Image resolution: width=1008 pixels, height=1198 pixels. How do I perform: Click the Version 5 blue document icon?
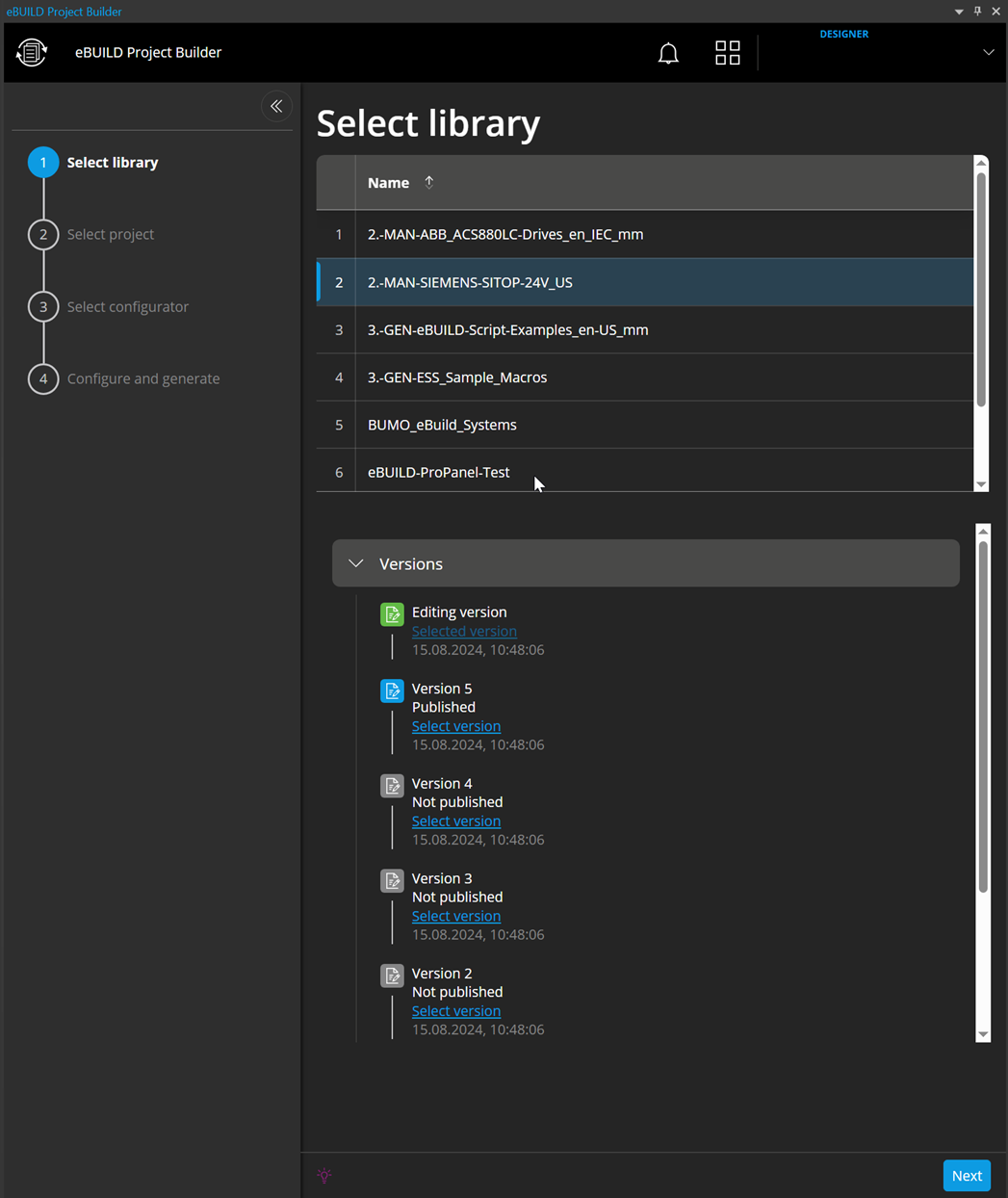392,690
